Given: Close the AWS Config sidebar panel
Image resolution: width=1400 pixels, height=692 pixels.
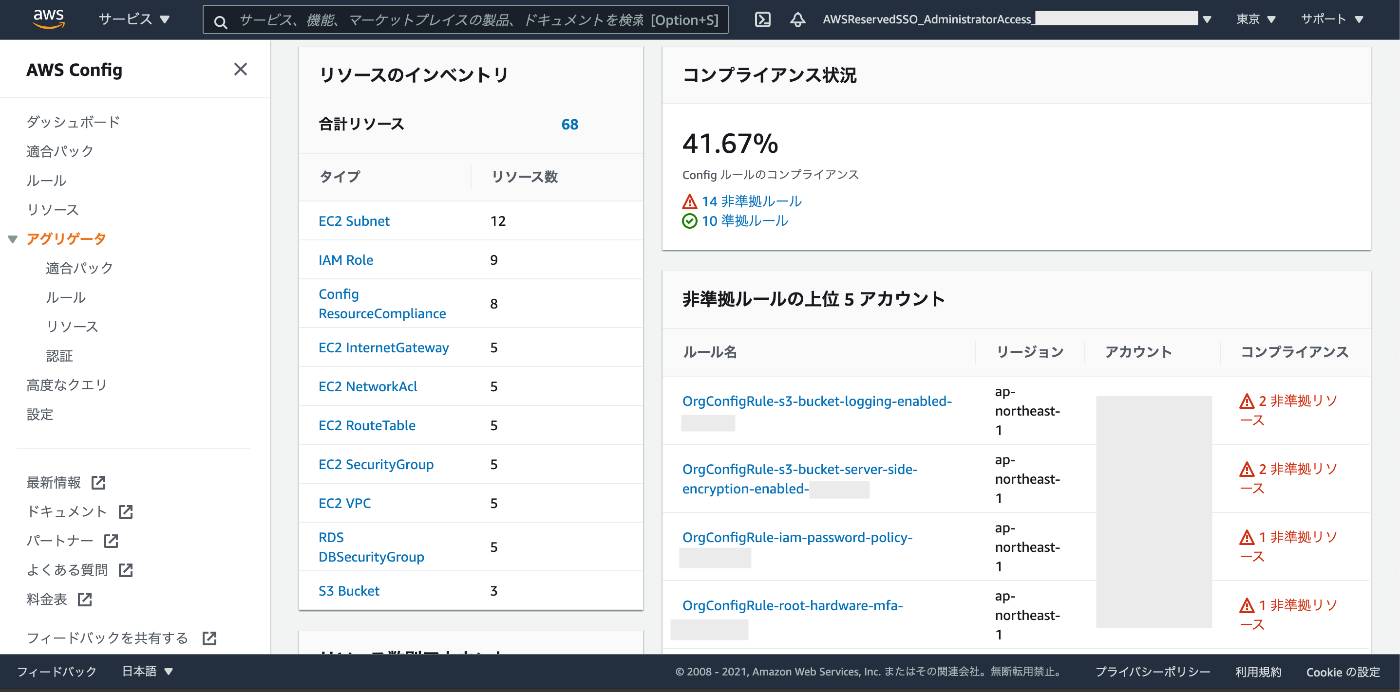Looking at the screenshot, I should click(240, 69).
